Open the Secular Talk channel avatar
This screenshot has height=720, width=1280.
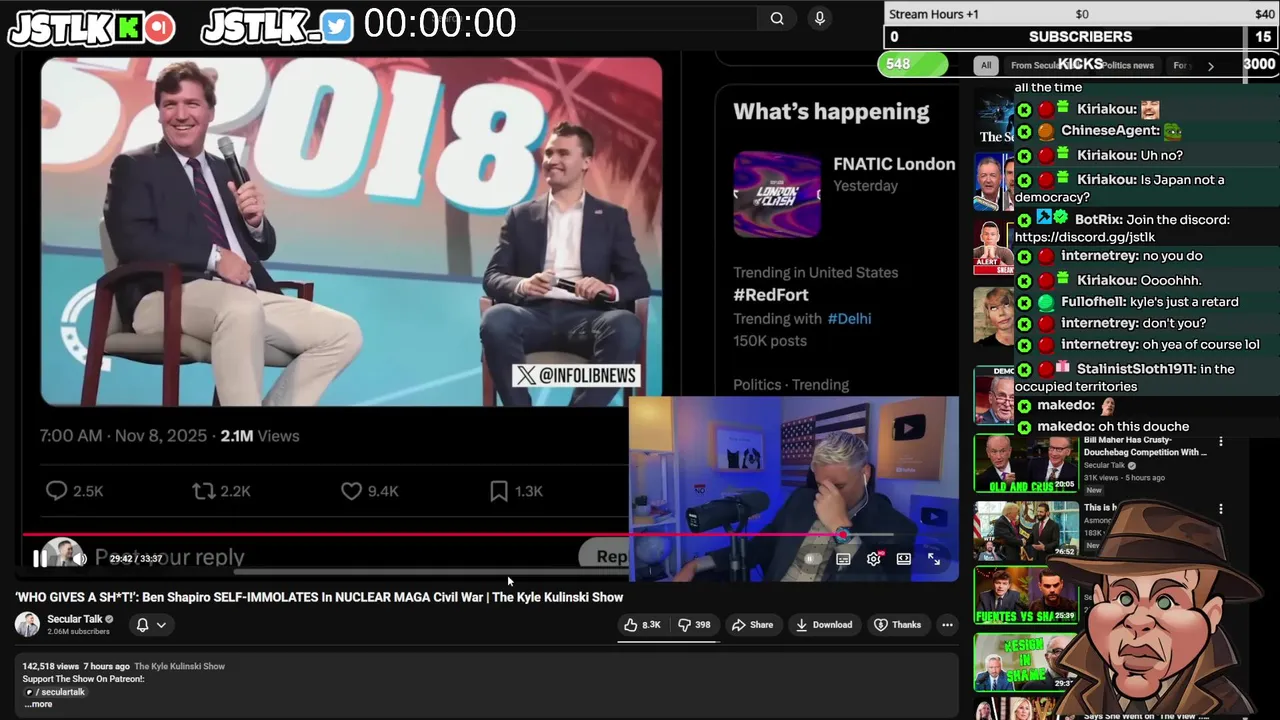click(27, 625)
